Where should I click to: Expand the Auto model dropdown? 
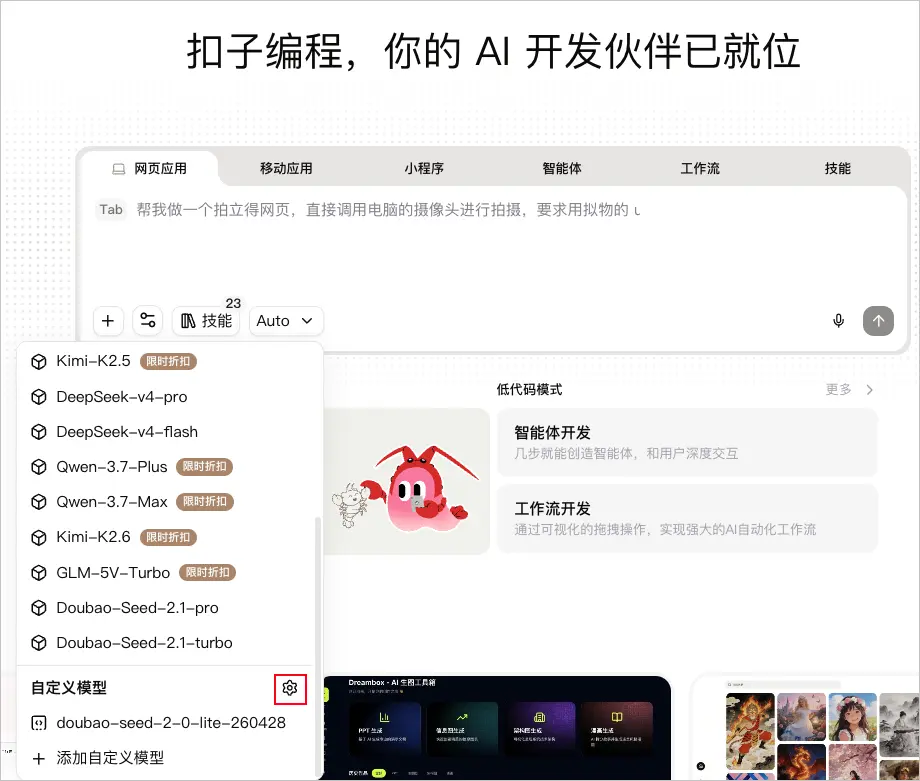click(x=286, y=321)
